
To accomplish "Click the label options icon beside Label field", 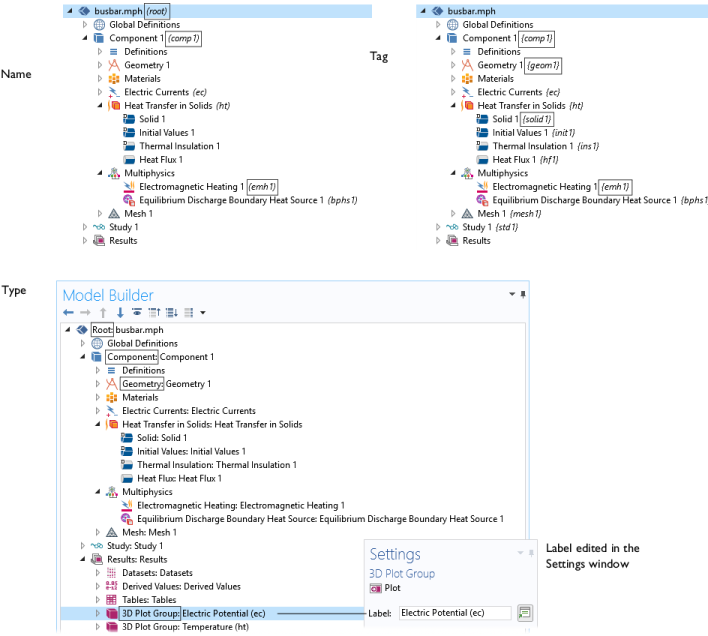I will [525, 613].
